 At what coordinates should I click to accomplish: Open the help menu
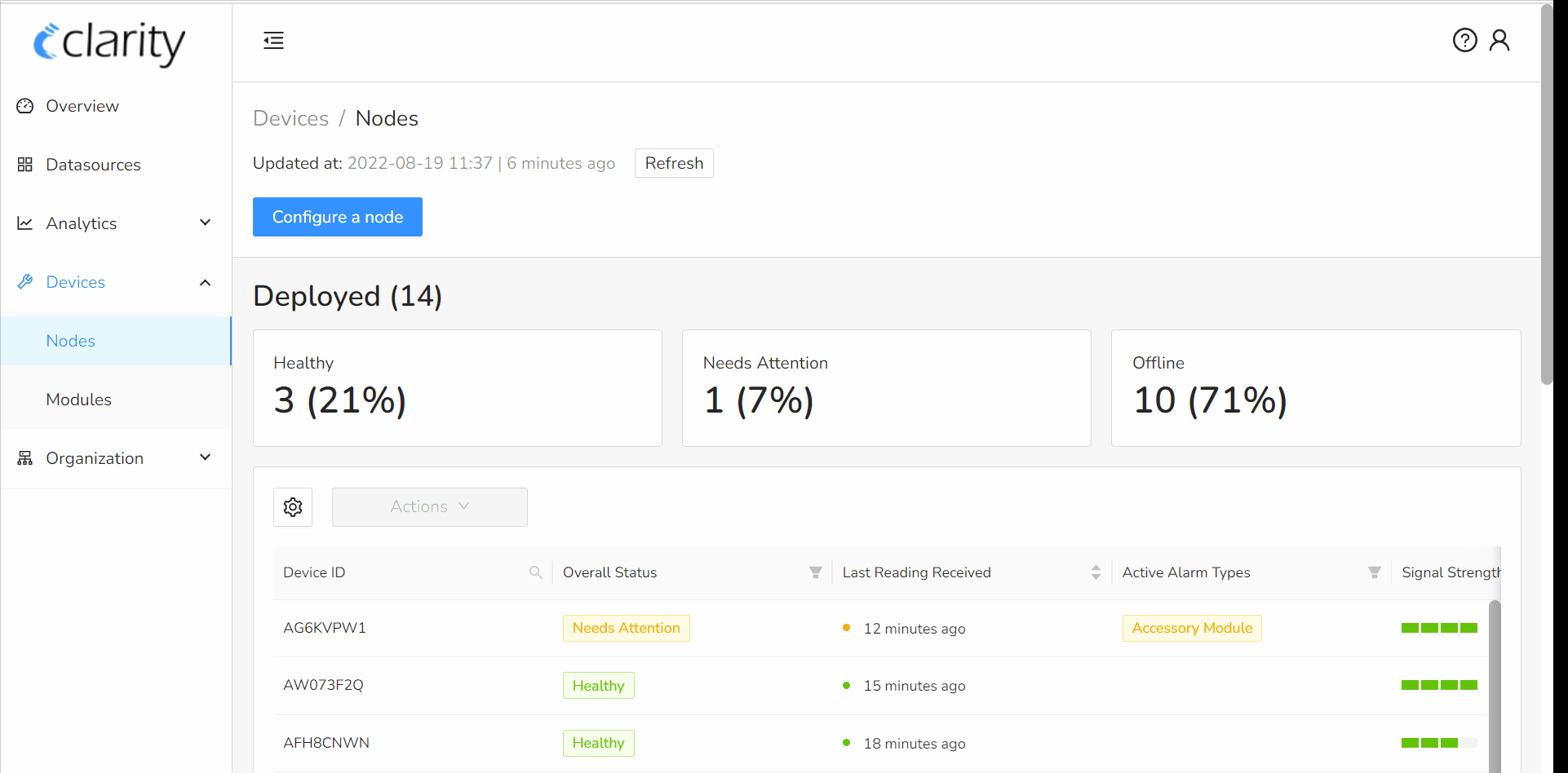point(1464,39)
